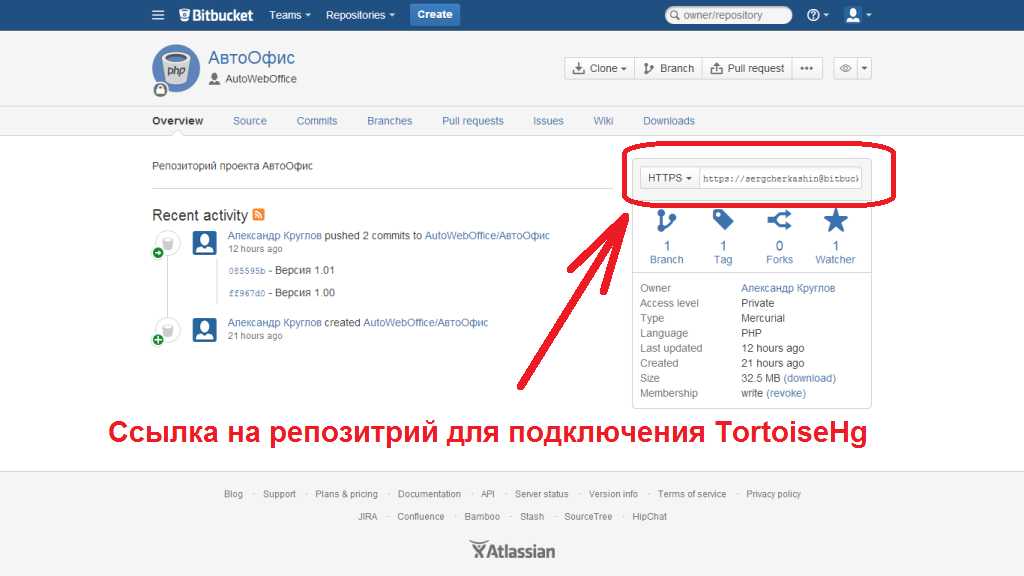Toggle repository watch with the eye button

point(843,68)
